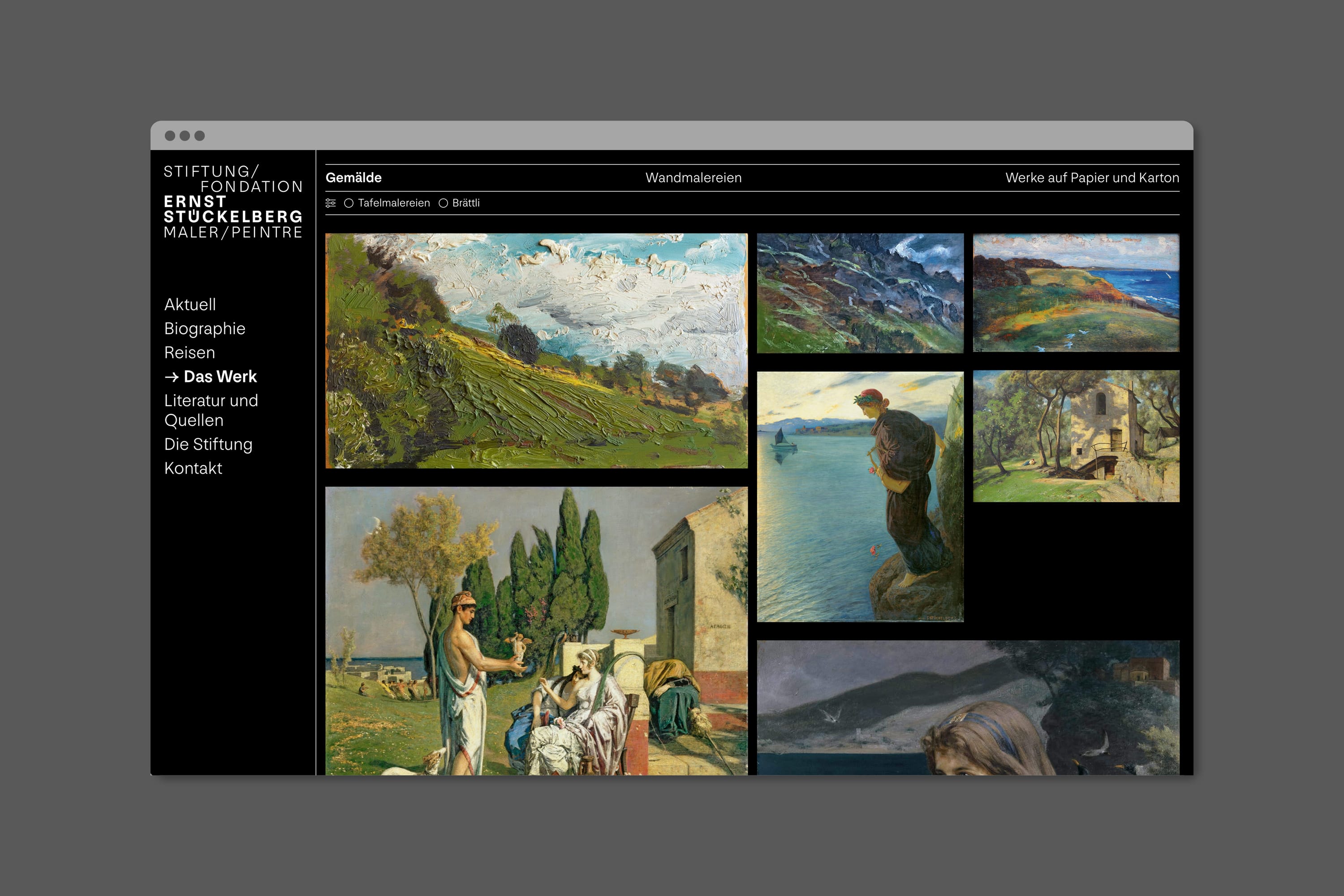Switch to the Gemälde tab
The height and width of the screenshot is (896, 1344).
pos(353,178)
